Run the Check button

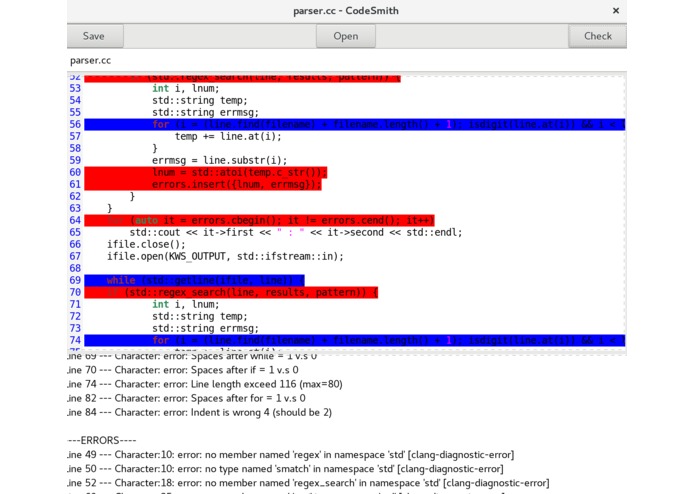click(x=597, y=36)
